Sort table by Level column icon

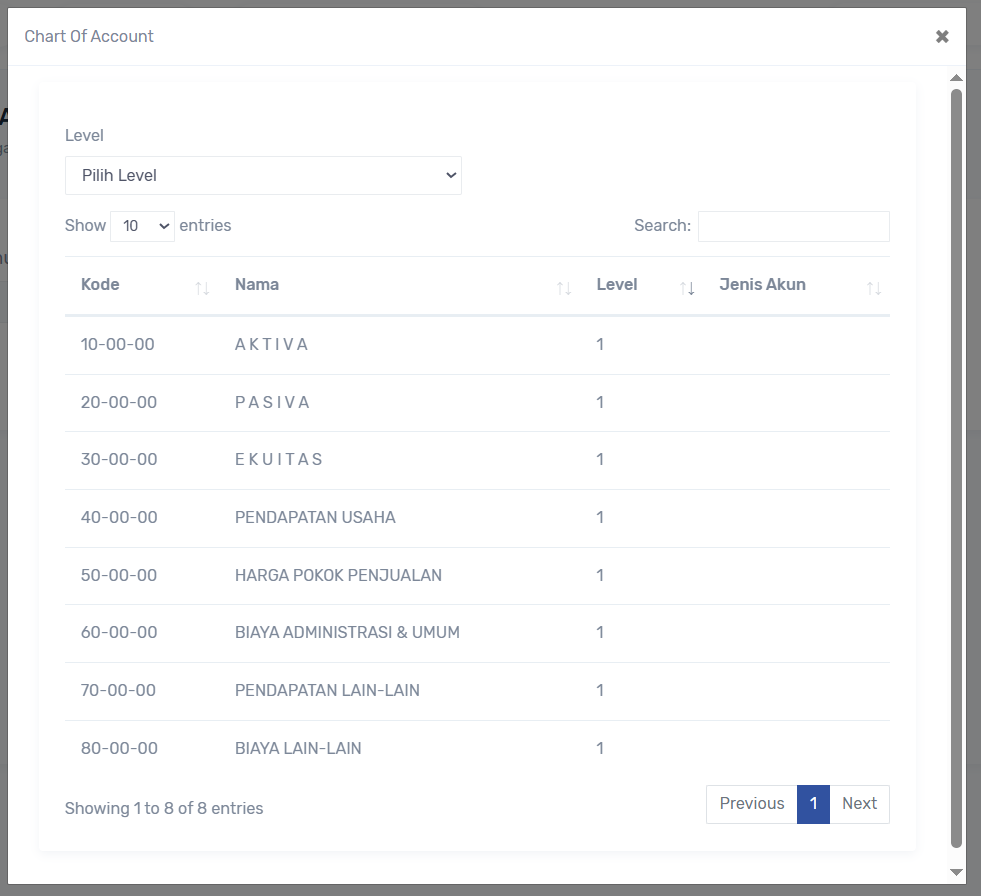(x=687, y=288)
